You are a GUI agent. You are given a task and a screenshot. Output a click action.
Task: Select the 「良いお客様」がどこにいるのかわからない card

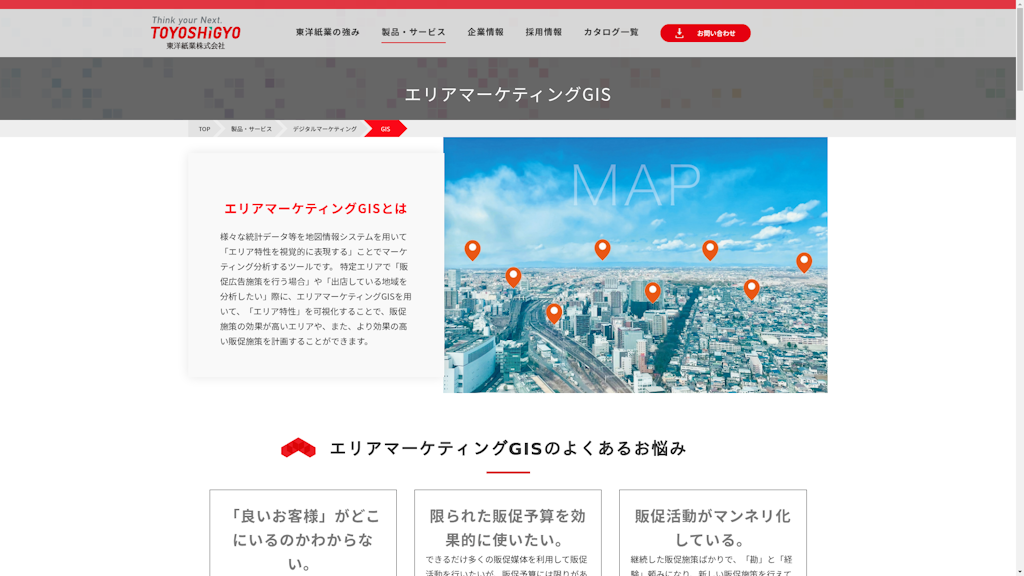click(x=303, y=532)
